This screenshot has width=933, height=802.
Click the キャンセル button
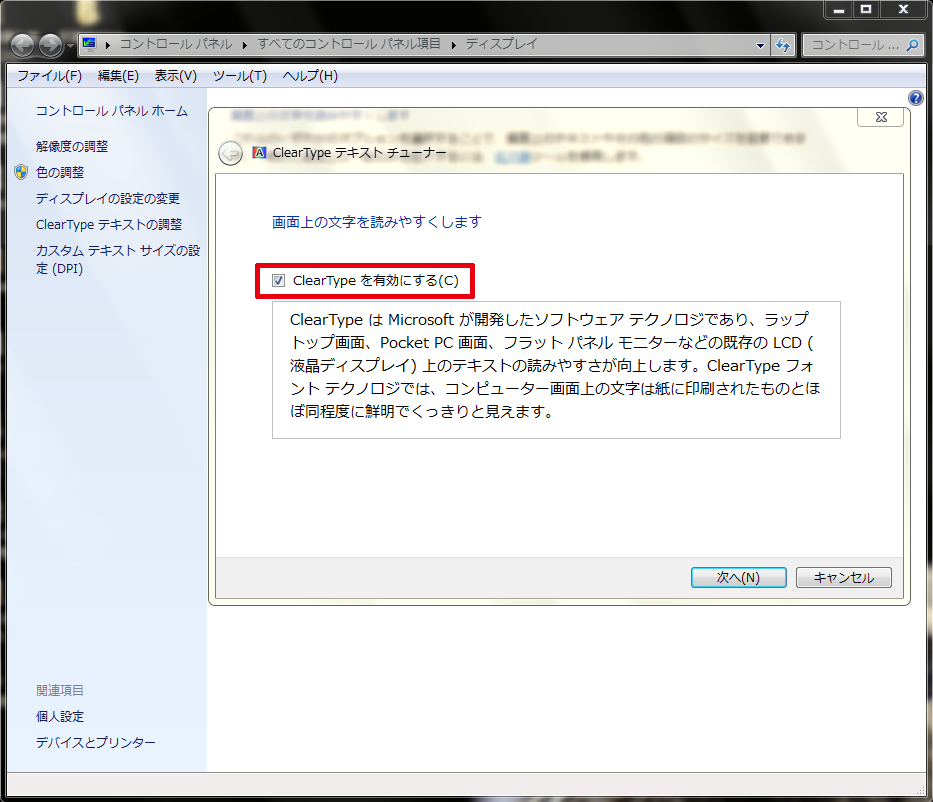[x=843, y=577]
